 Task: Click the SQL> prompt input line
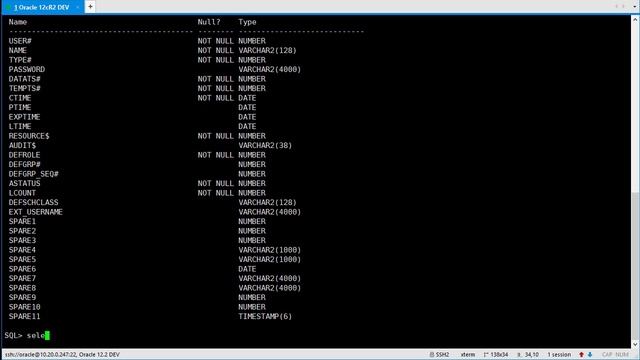[27, 336]
